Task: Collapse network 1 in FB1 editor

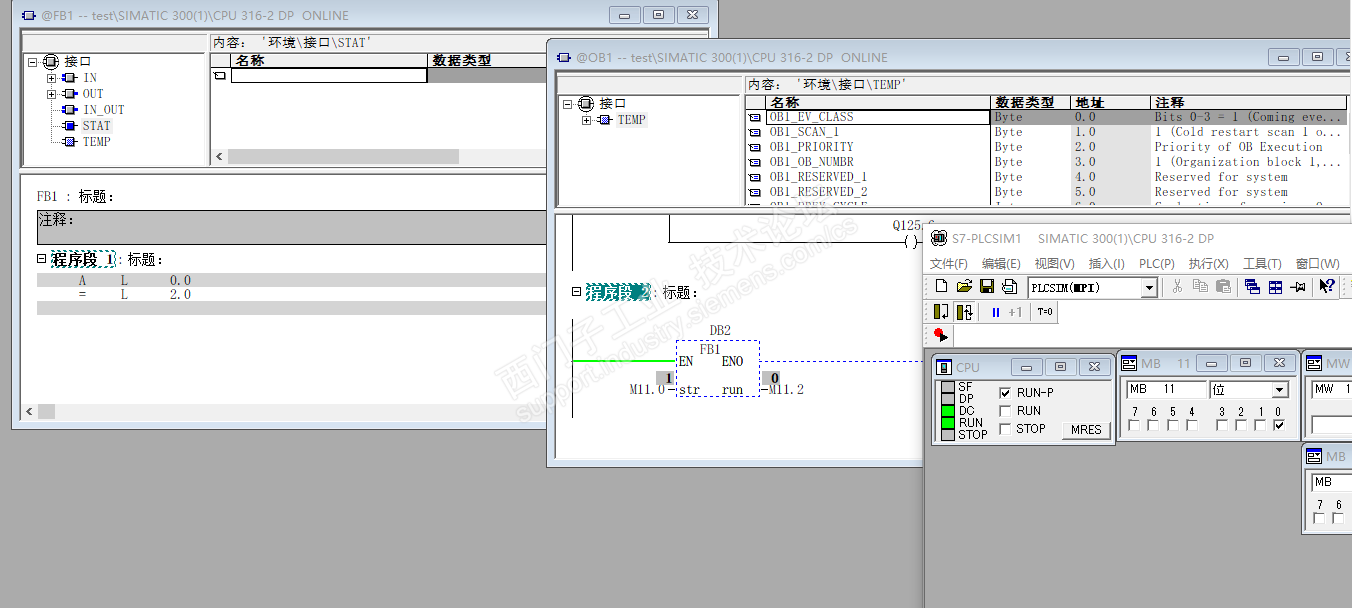Action: point(42,258)
